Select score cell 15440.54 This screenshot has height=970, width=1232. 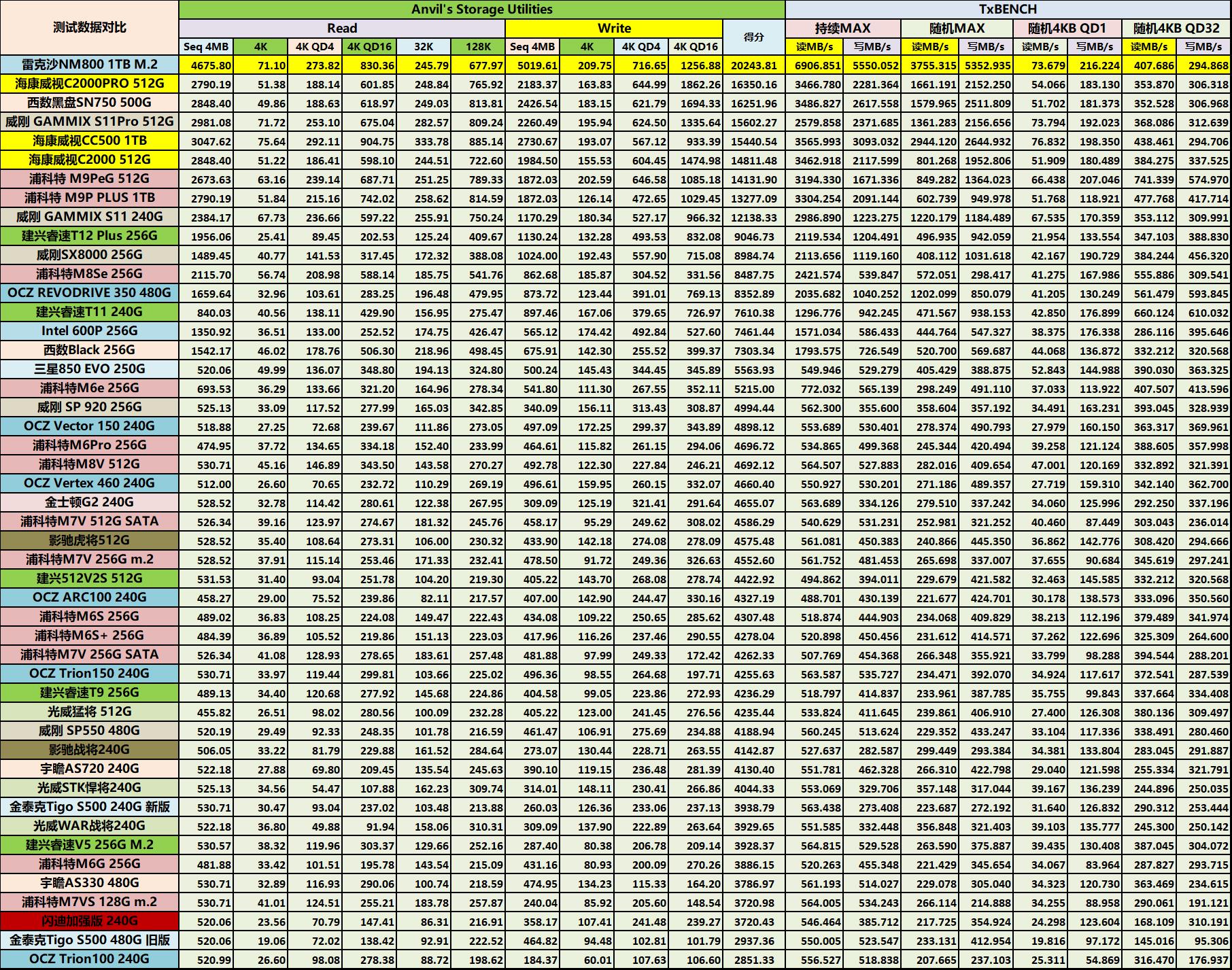[x=754, y=141]
